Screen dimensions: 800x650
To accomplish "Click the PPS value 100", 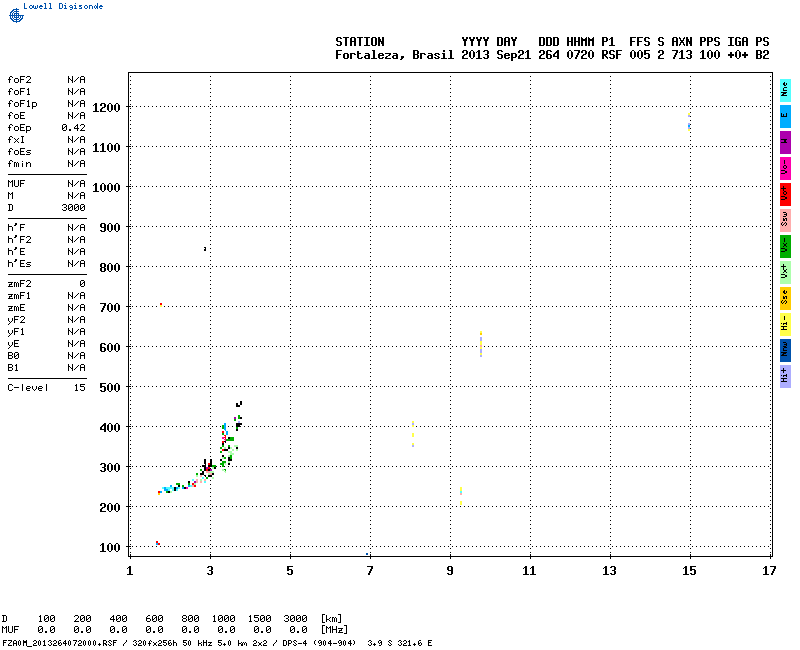I will tap(710, 55).
